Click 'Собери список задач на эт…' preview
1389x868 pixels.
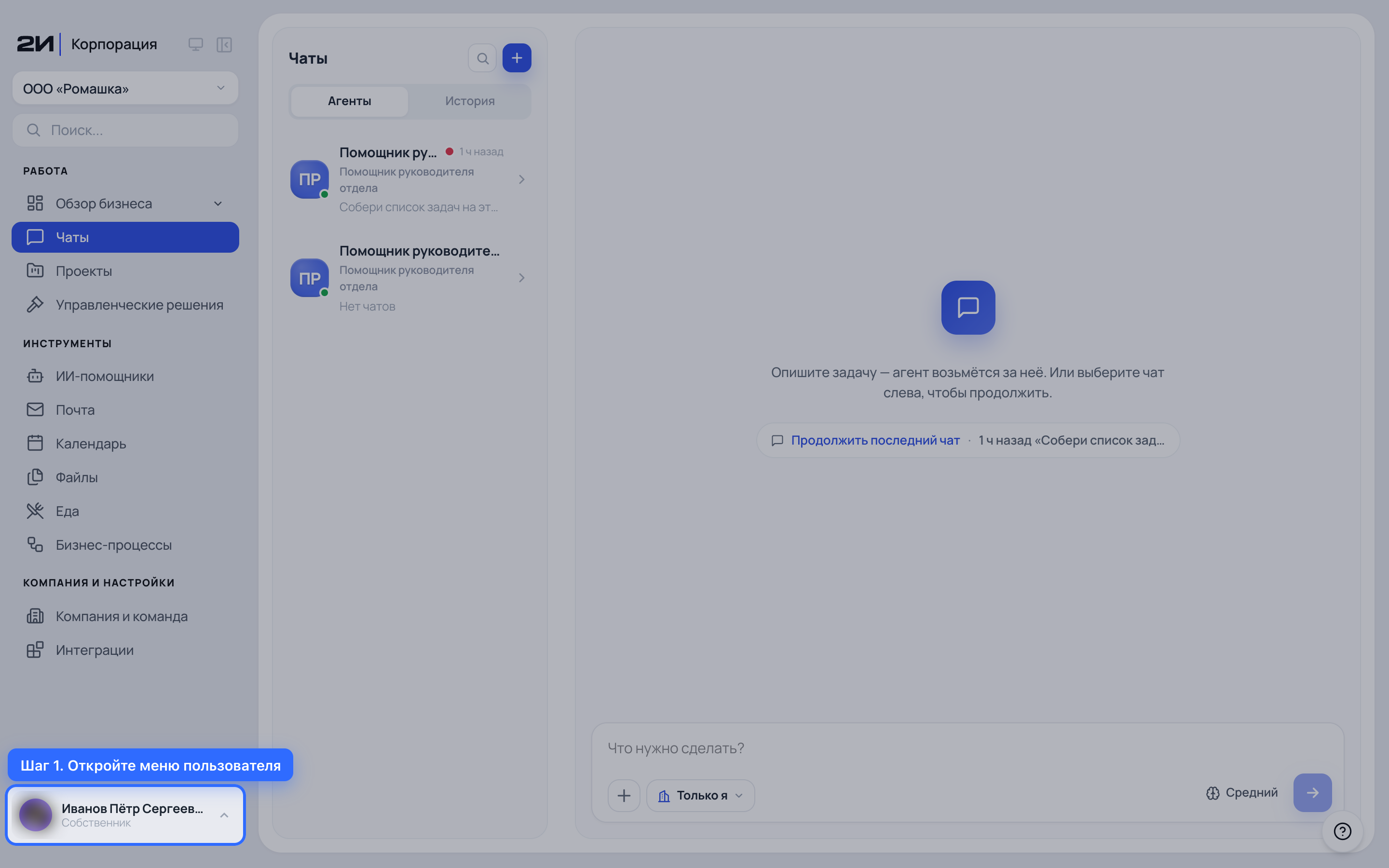(x=419, y=207)
